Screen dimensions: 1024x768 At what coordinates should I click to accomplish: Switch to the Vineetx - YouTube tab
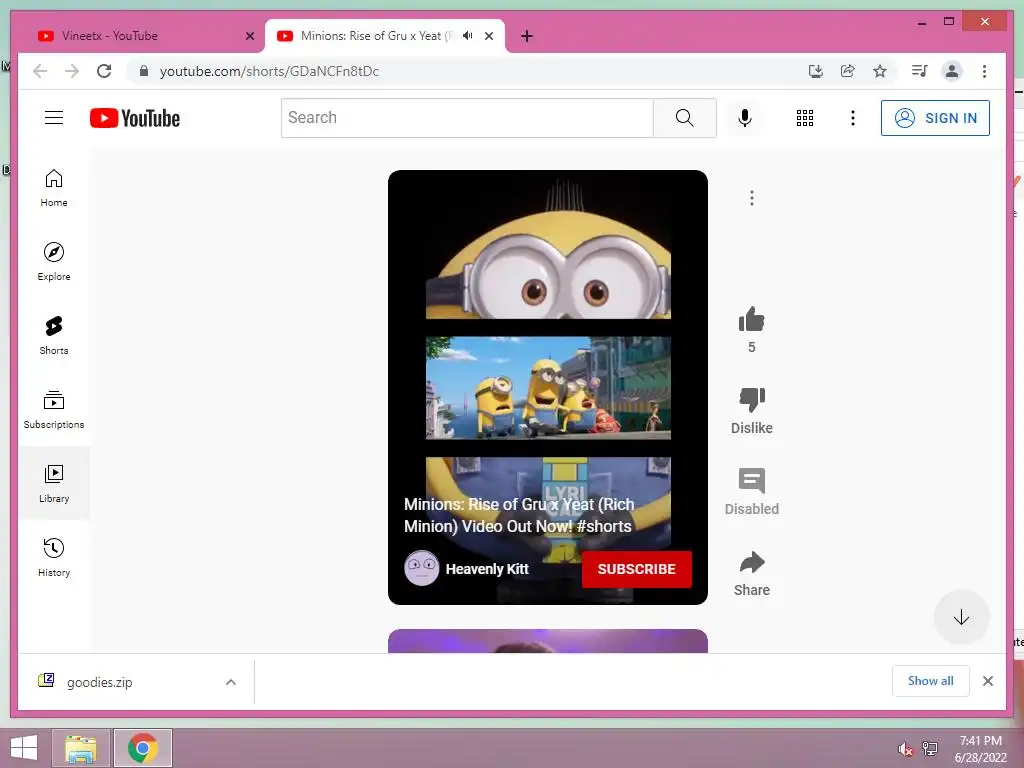coord(141,36)
